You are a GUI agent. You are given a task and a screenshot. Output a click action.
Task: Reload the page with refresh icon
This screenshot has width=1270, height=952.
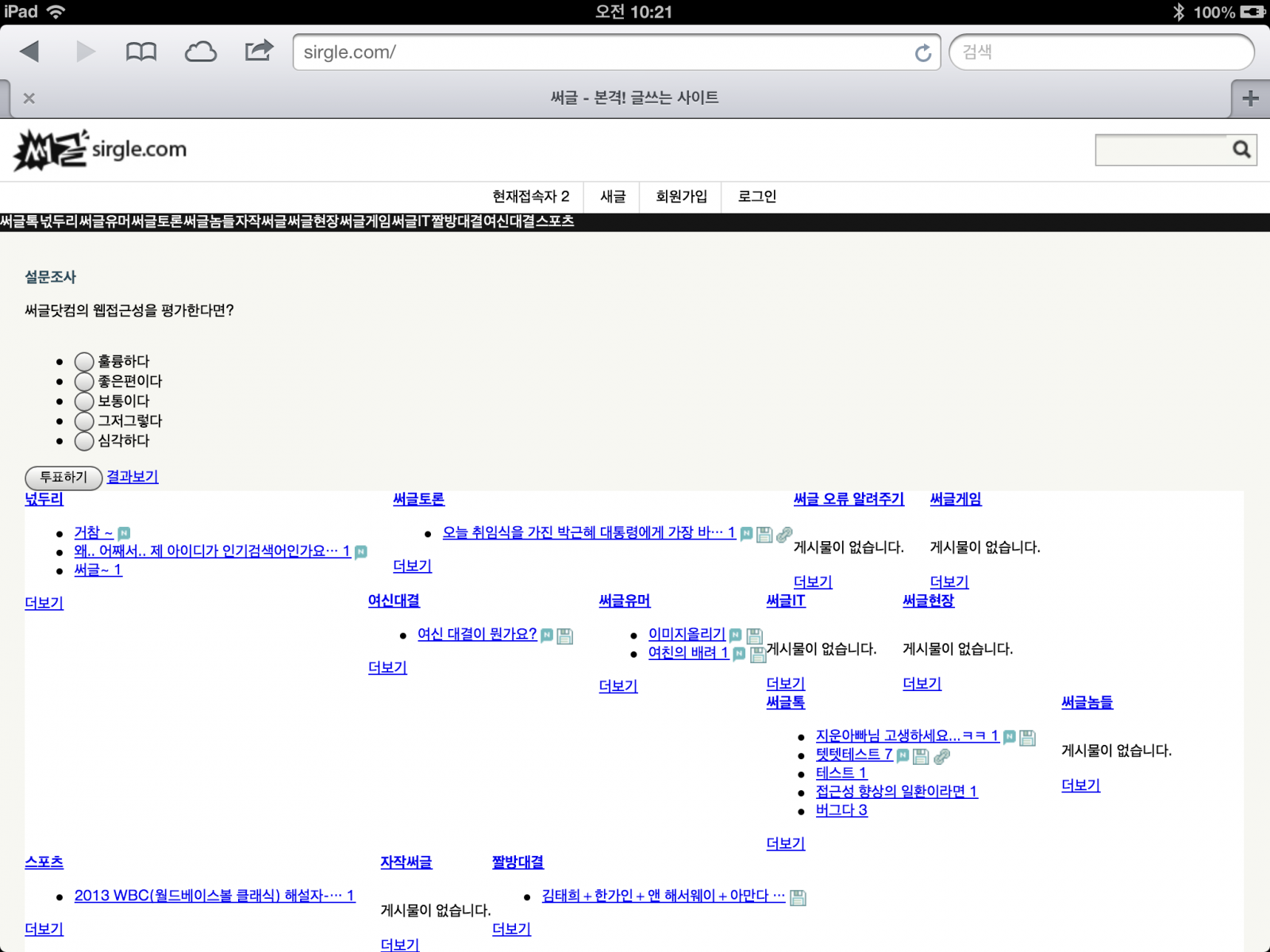point(922,53)
